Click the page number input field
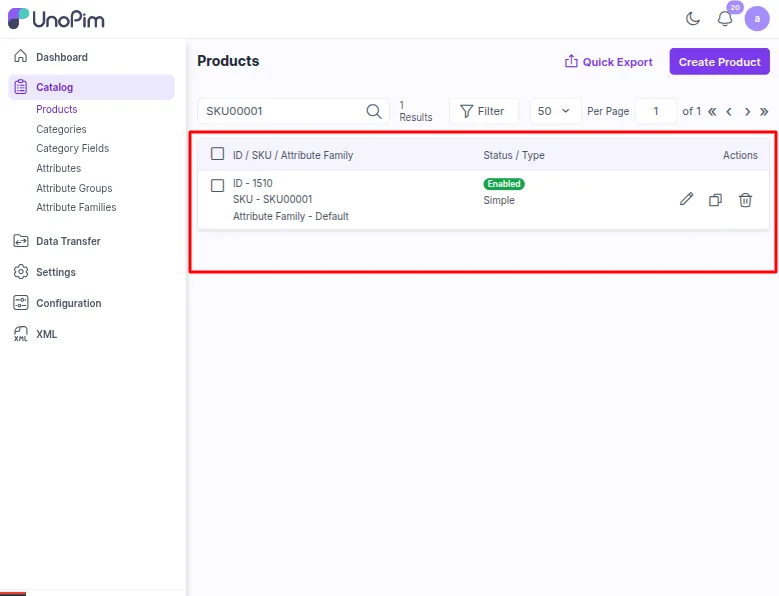The image size is (779, 596). pyautogui.click(x=656, y=111)
